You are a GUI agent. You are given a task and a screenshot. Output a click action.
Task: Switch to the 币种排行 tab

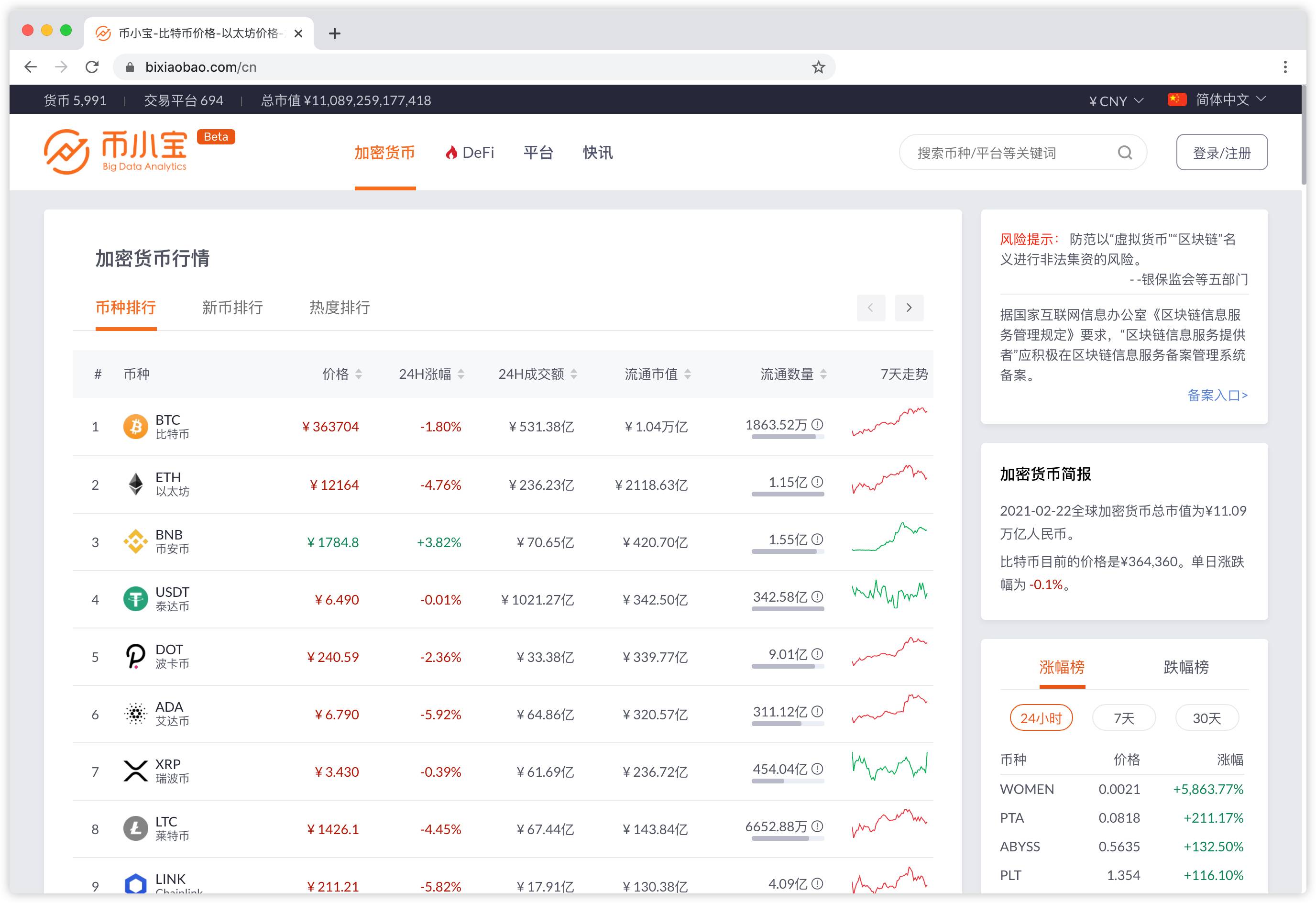pos(126,308)
